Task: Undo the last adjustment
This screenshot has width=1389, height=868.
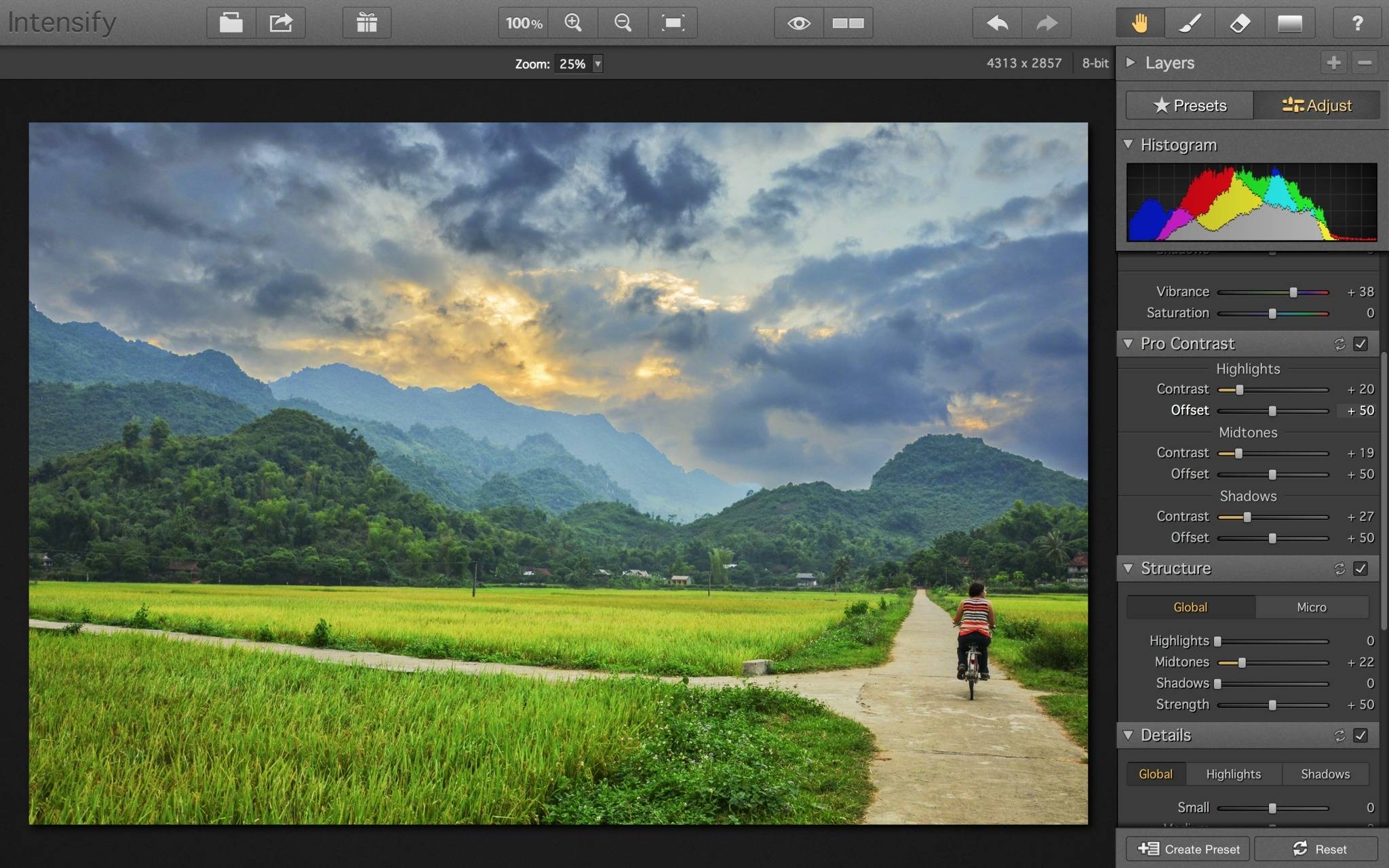Action: (997, 23)
